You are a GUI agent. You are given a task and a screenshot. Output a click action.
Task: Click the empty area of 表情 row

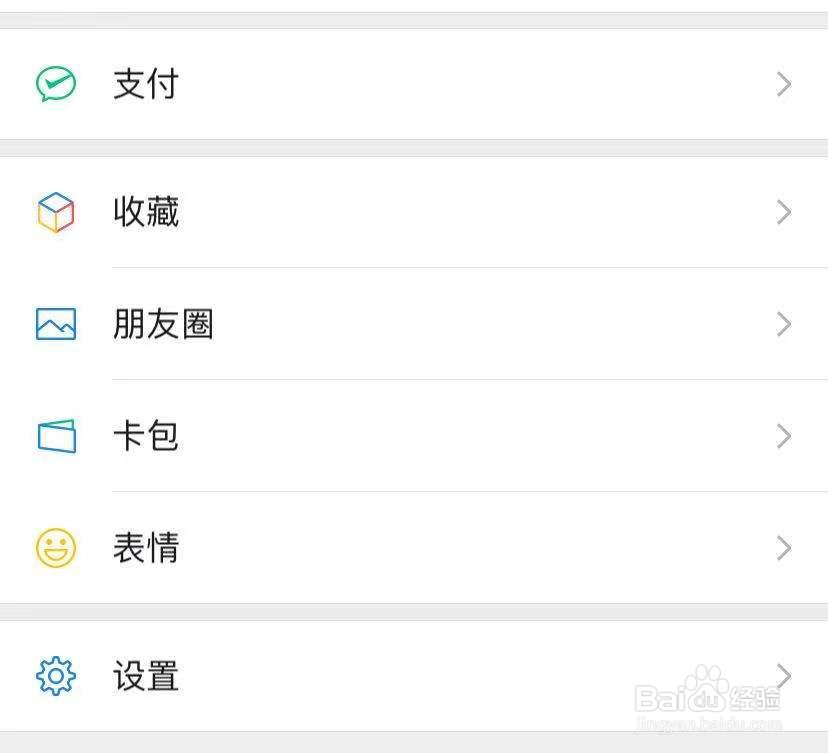tap(475, 548)
